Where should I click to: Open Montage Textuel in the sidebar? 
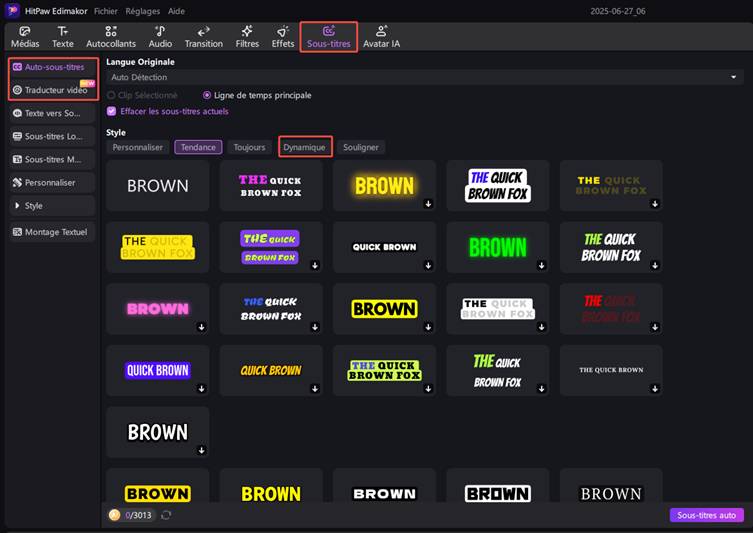[x=52, y=232]
